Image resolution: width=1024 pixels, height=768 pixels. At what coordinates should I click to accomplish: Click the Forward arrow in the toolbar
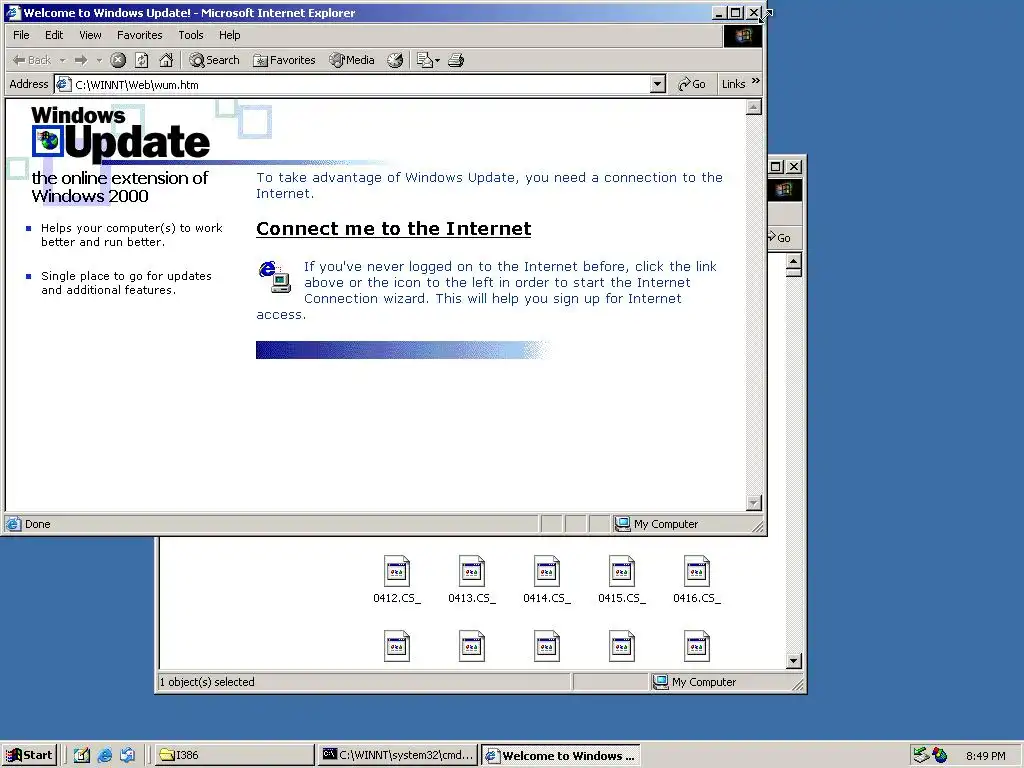point(81,60)
